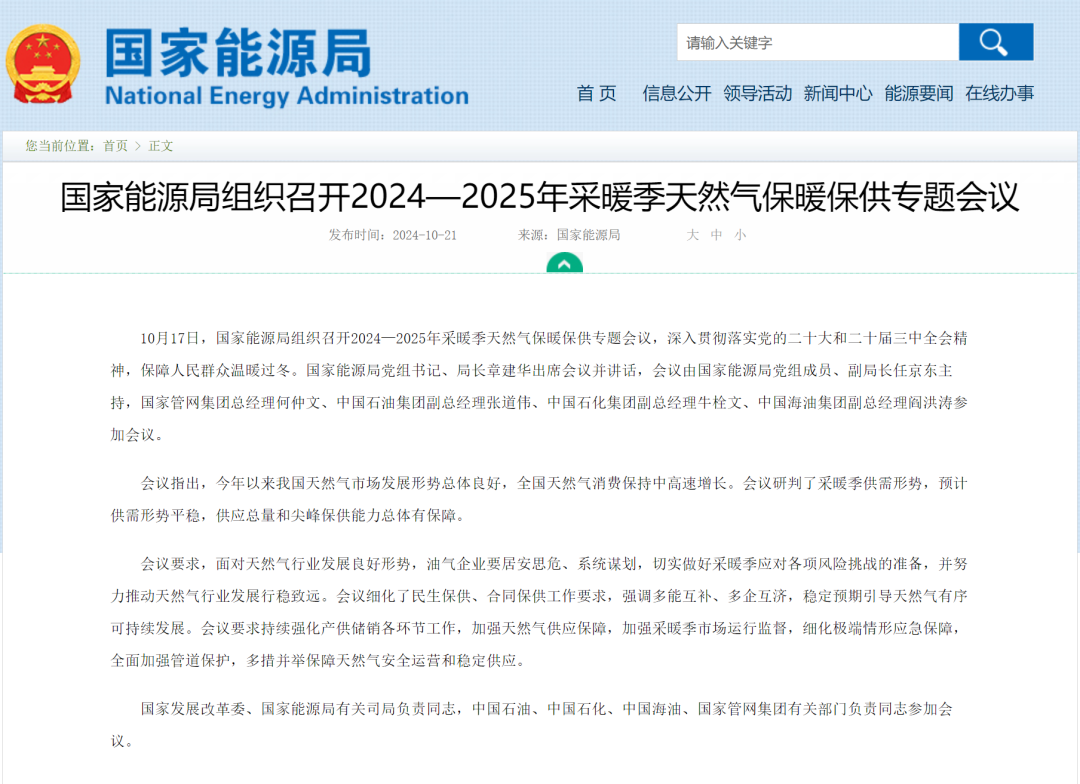Click paragraph starting with 会议要求
This screenshot has height=784, width=1080.
[539, 612]
